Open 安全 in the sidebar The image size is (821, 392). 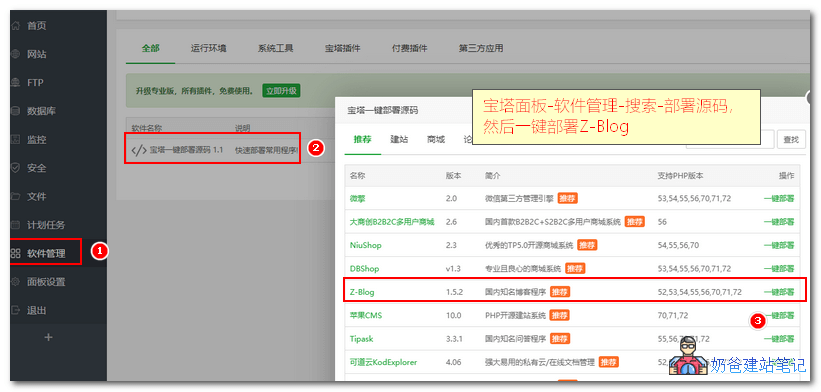click(36, 168)
